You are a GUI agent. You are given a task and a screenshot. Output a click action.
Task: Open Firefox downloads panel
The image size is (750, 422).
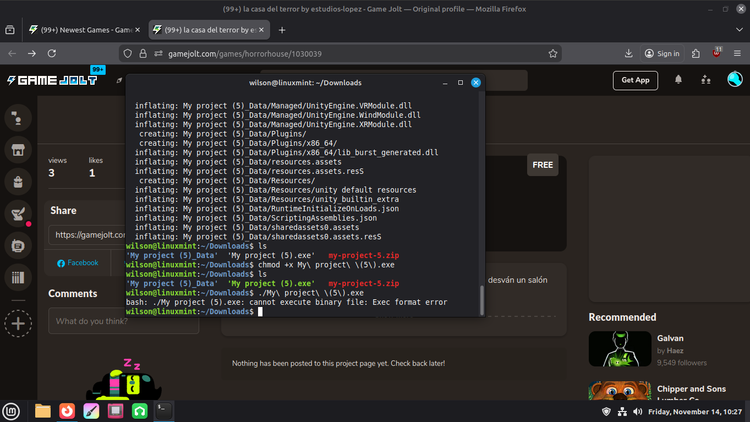click(629, 54)
